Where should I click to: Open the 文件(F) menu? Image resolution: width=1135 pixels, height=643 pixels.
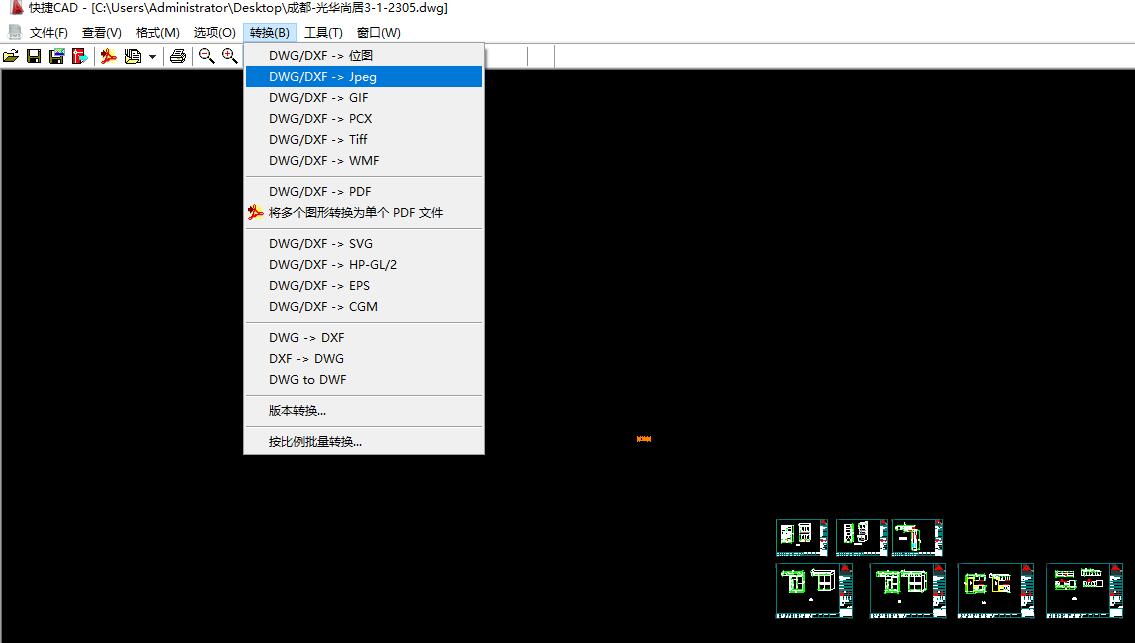pos(48,32)
